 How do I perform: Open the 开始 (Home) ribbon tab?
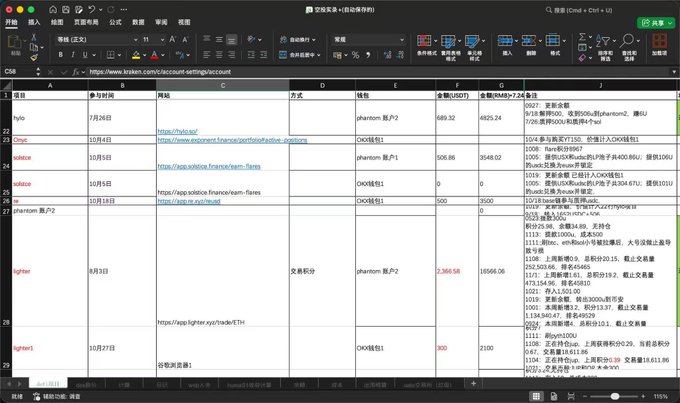pyautogui.click(x=11, y=22)
